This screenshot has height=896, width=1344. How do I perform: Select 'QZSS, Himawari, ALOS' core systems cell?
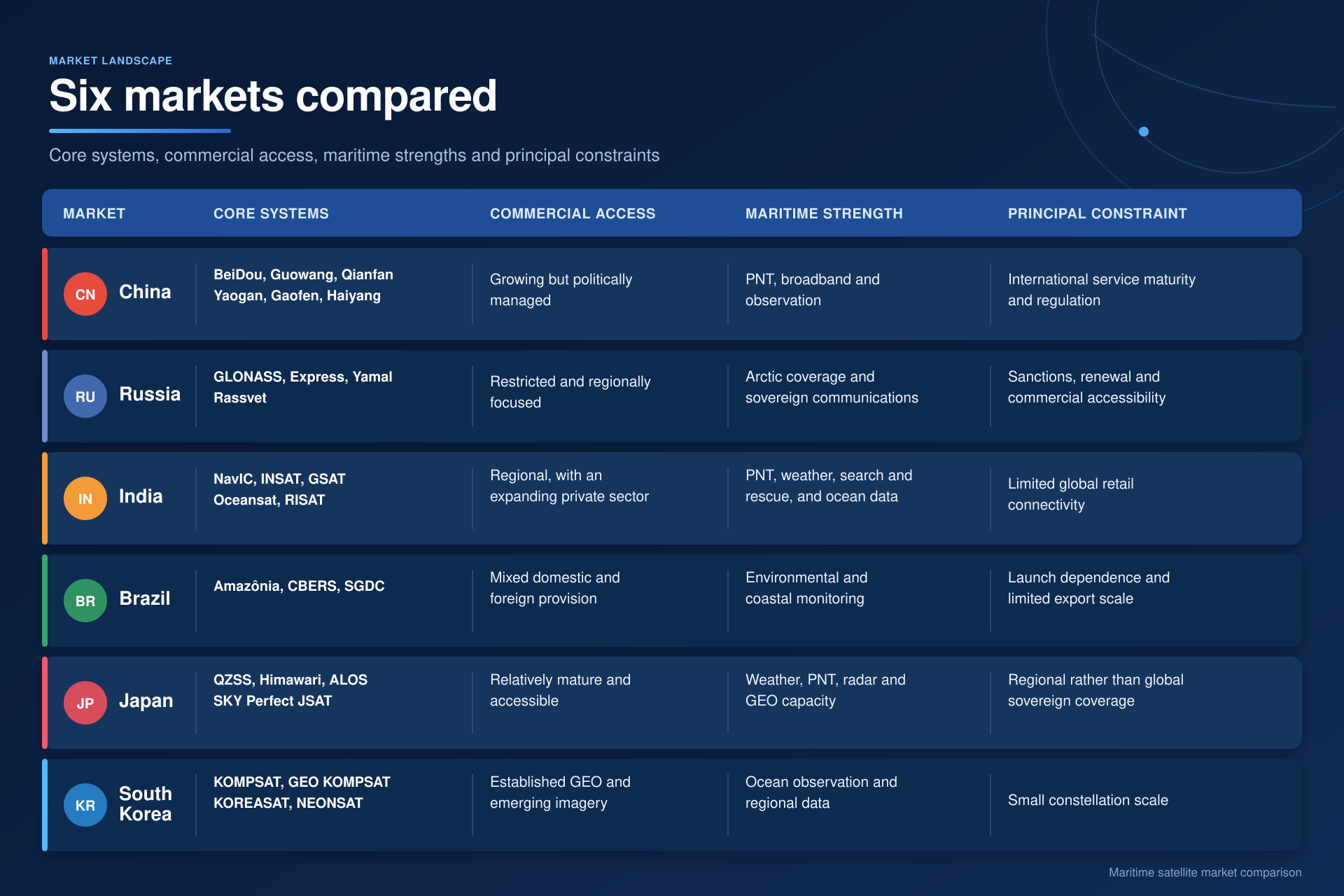[x=290, y=690]
